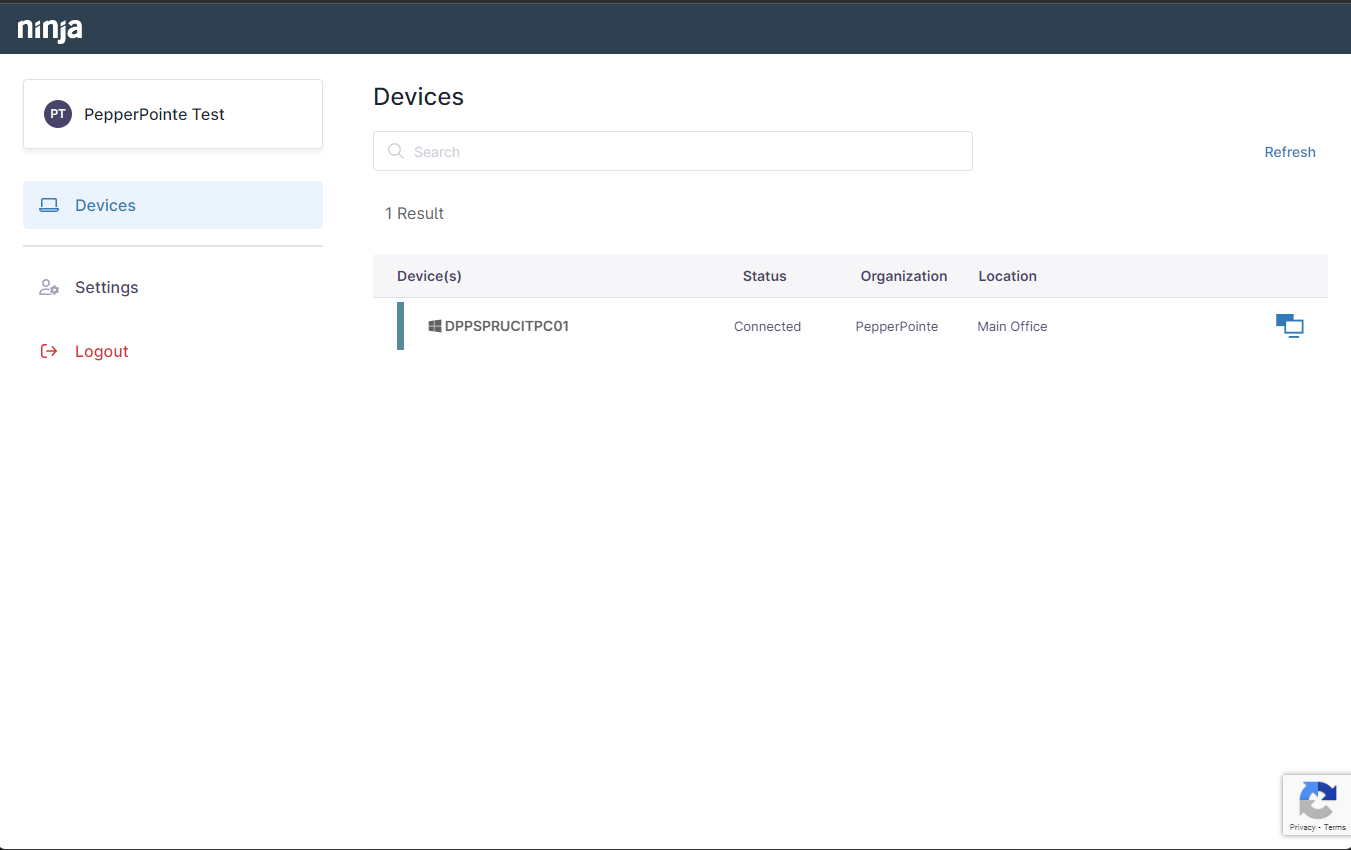Select device name DPPSPRUCITPC01
This screenshot has height=850, width=1351.
pos(507,326)
